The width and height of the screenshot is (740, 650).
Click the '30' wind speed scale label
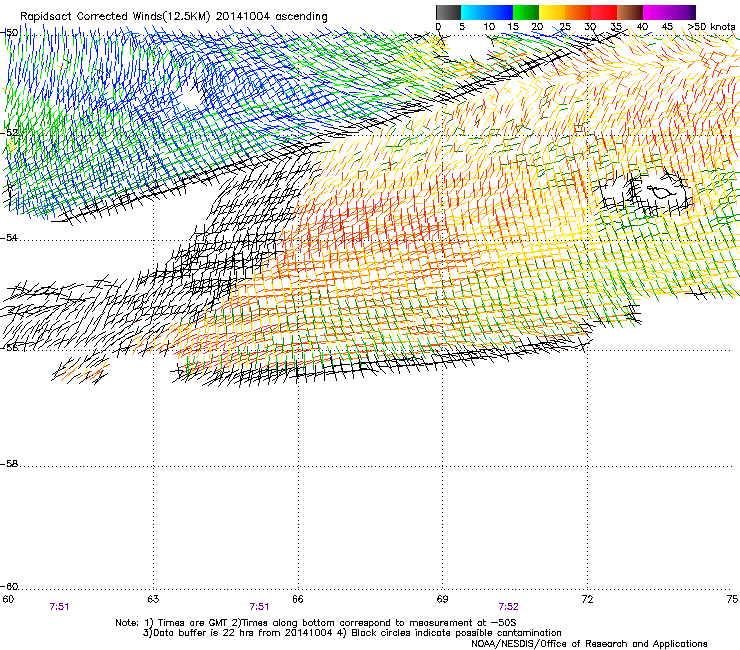(x=590, y=26)
